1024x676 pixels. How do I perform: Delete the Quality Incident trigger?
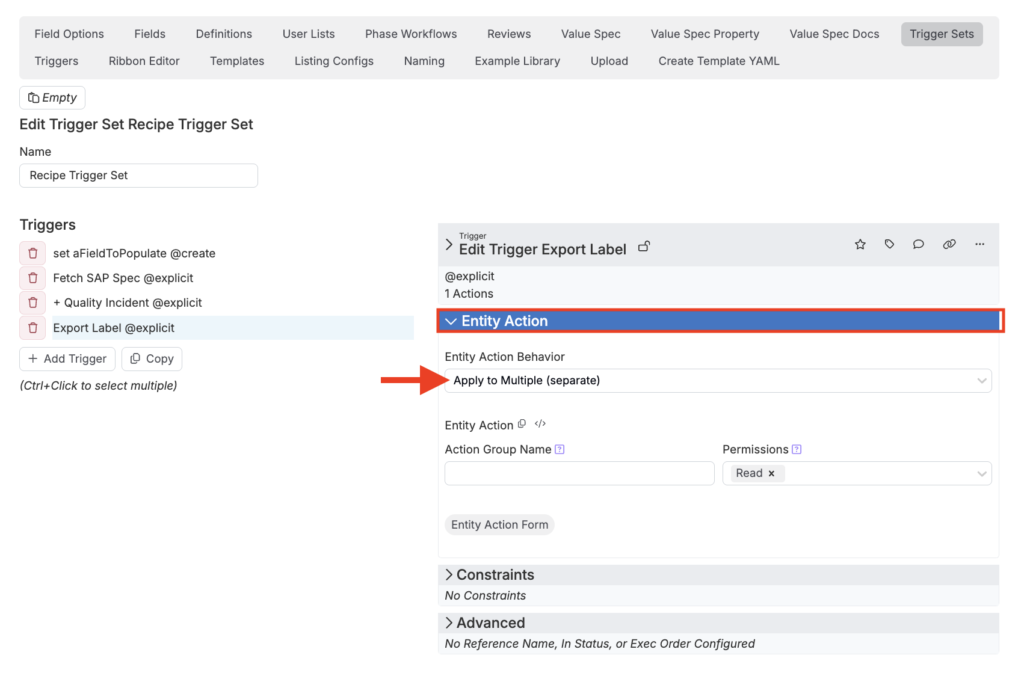(x=33, y=303)
